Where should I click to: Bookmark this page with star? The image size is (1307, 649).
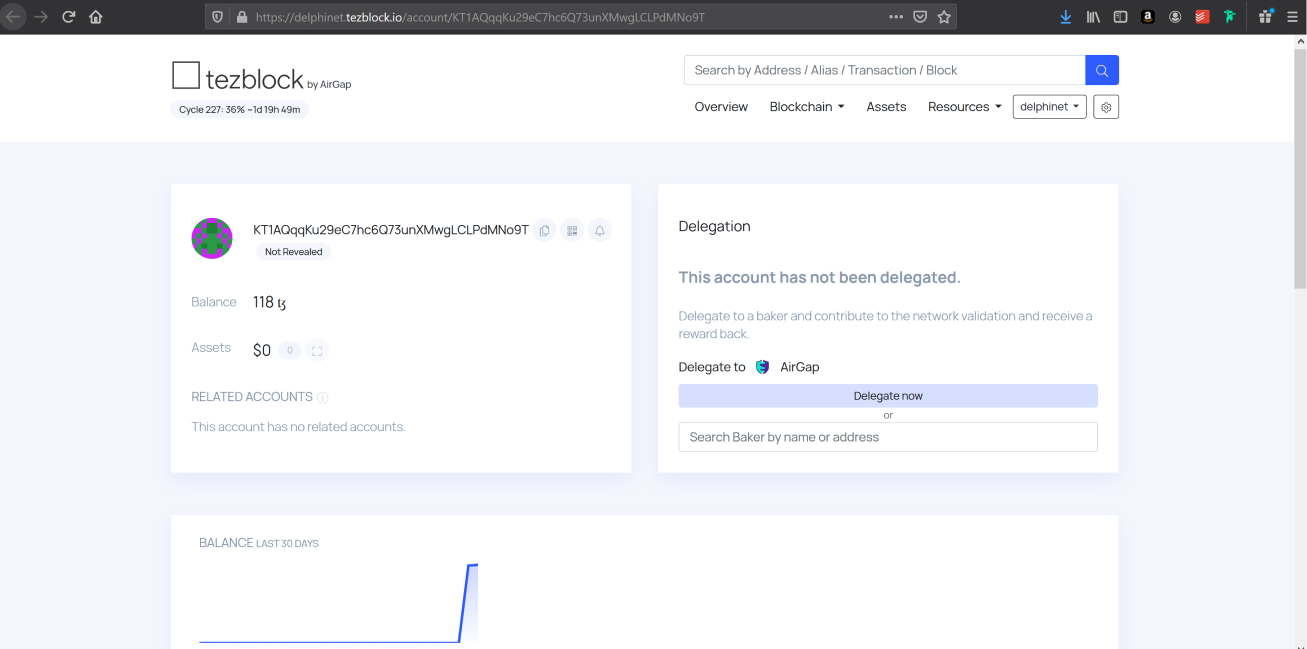pos(944,17)
